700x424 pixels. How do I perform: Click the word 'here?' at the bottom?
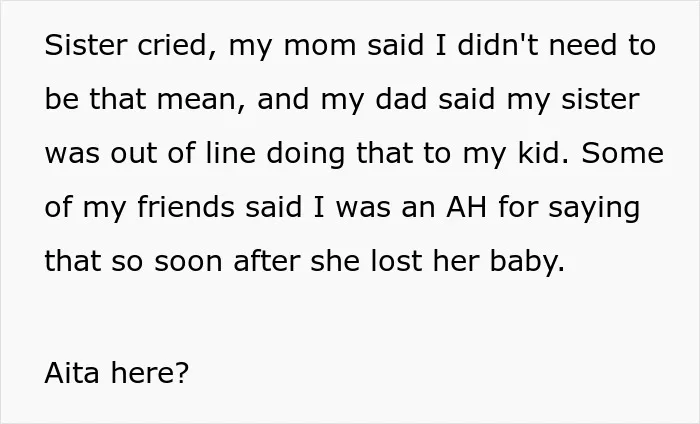(150, 373)
